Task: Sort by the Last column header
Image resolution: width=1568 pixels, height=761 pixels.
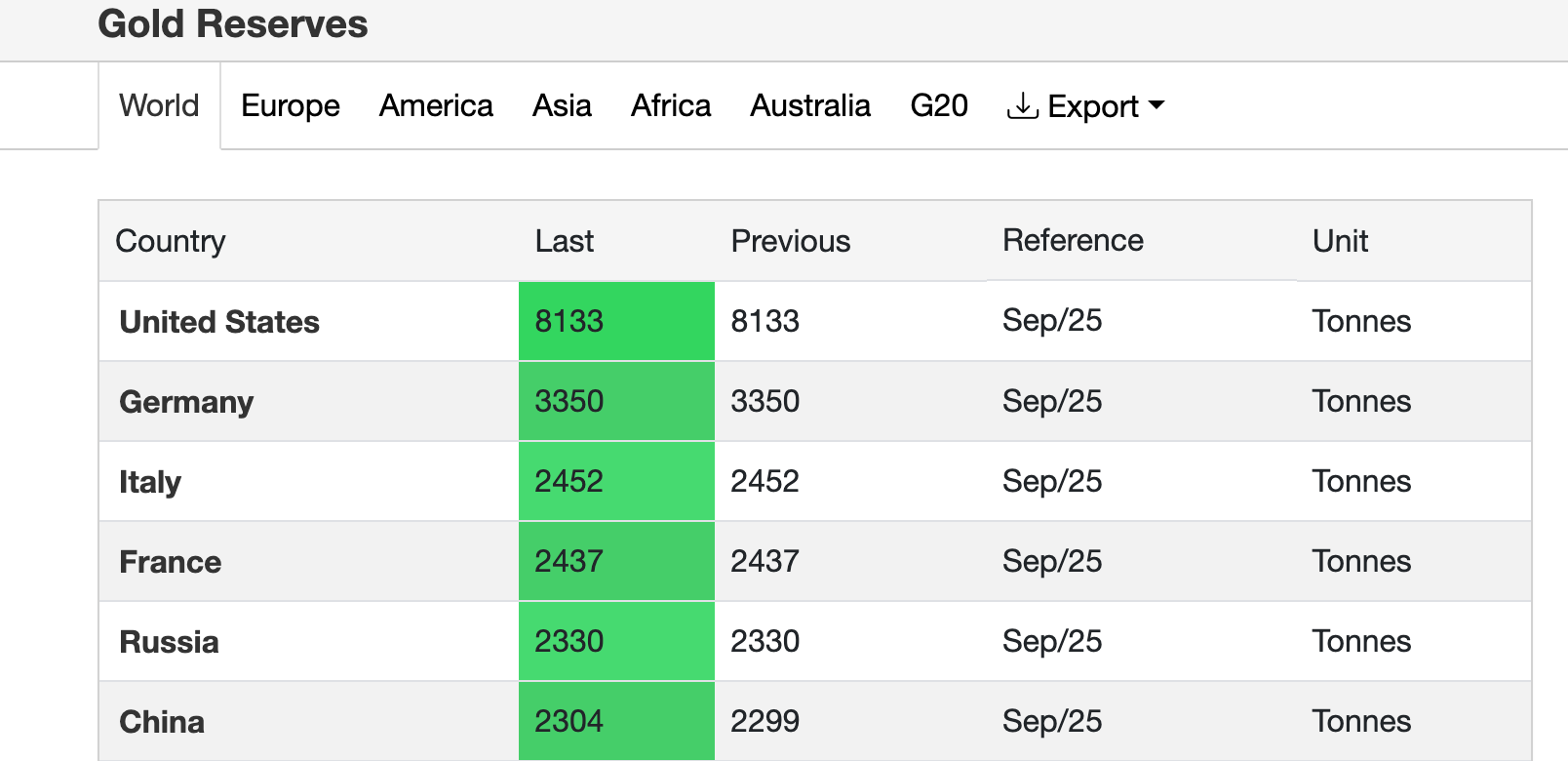Action: [564, 241]
